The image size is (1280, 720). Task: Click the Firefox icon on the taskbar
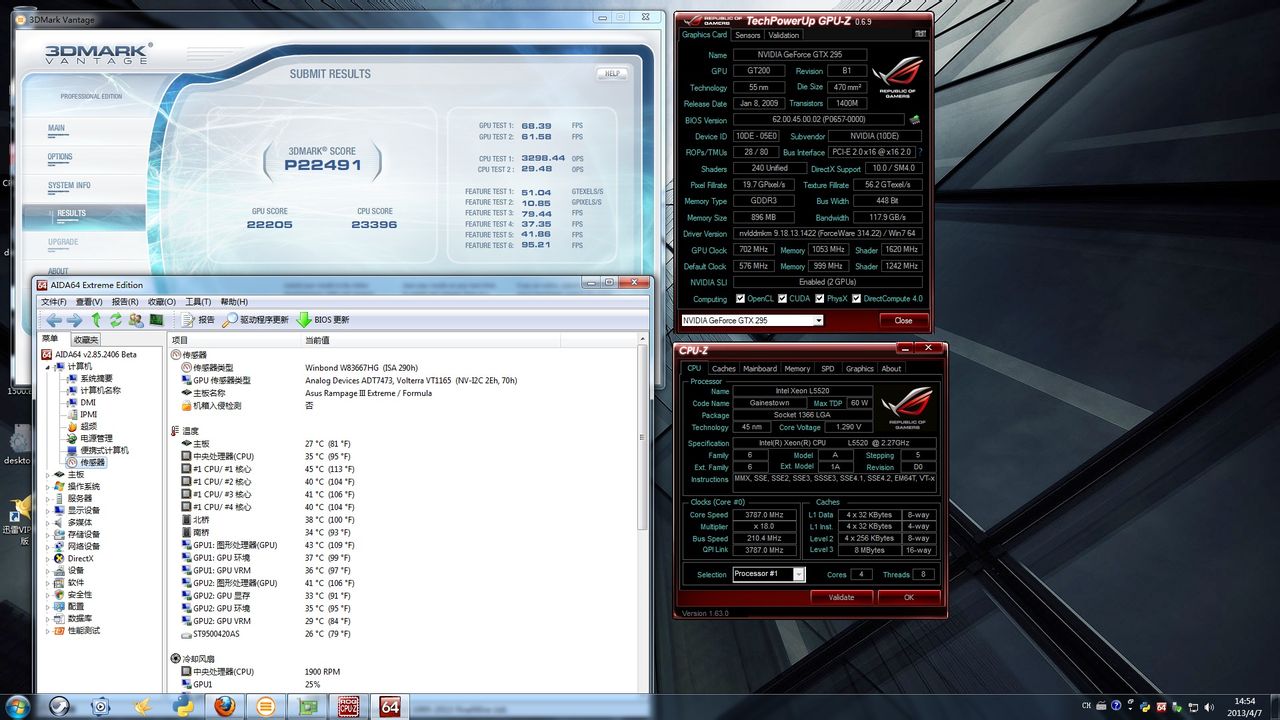pyautogui.click(x=224, y=706)
